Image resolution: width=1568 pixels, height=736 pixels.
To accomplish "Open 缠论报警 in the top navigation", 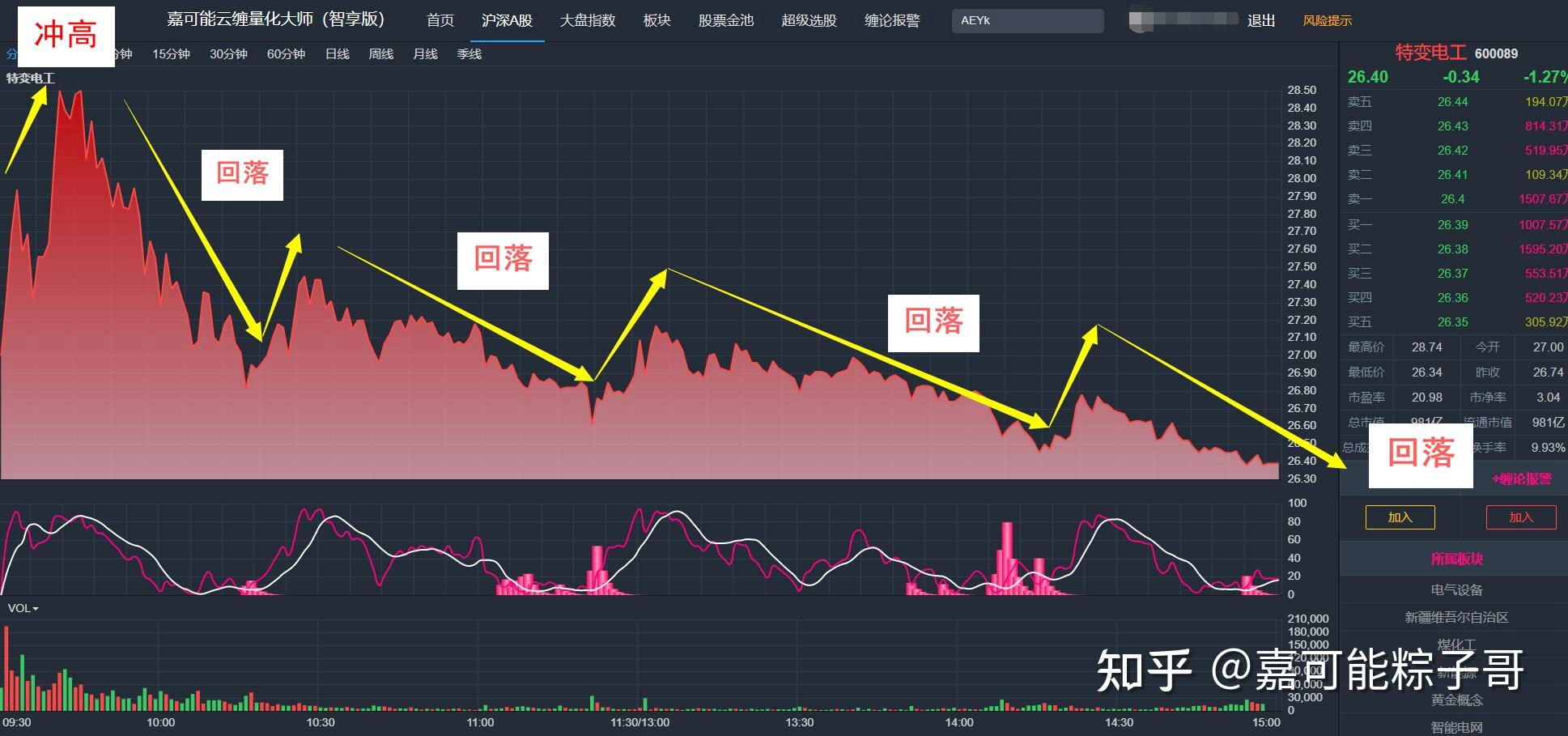I will (892, 20).
